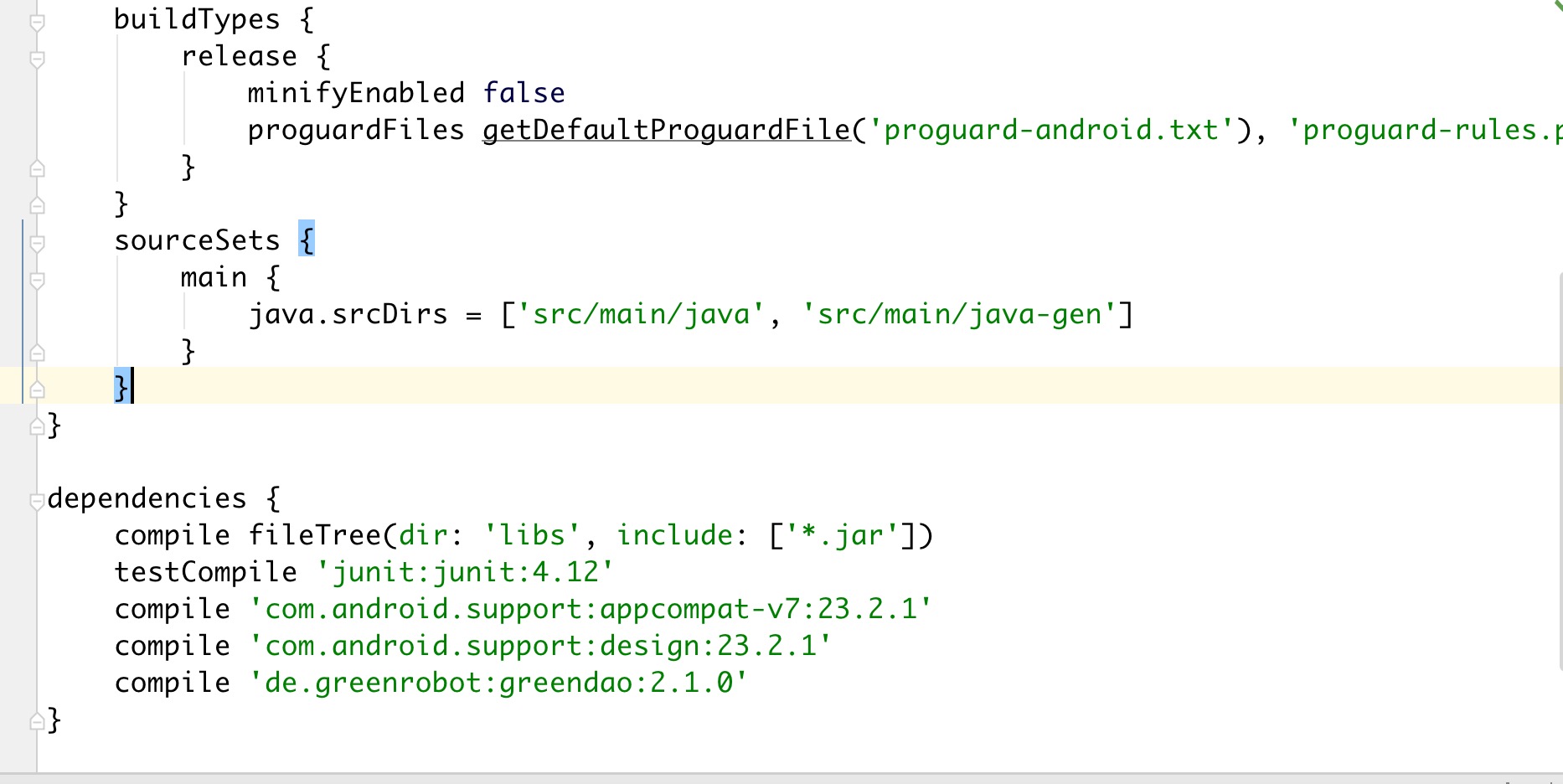Collapse the buildTypes block fold marker
The image size is (1563, 784).
[x=37, y=22]
